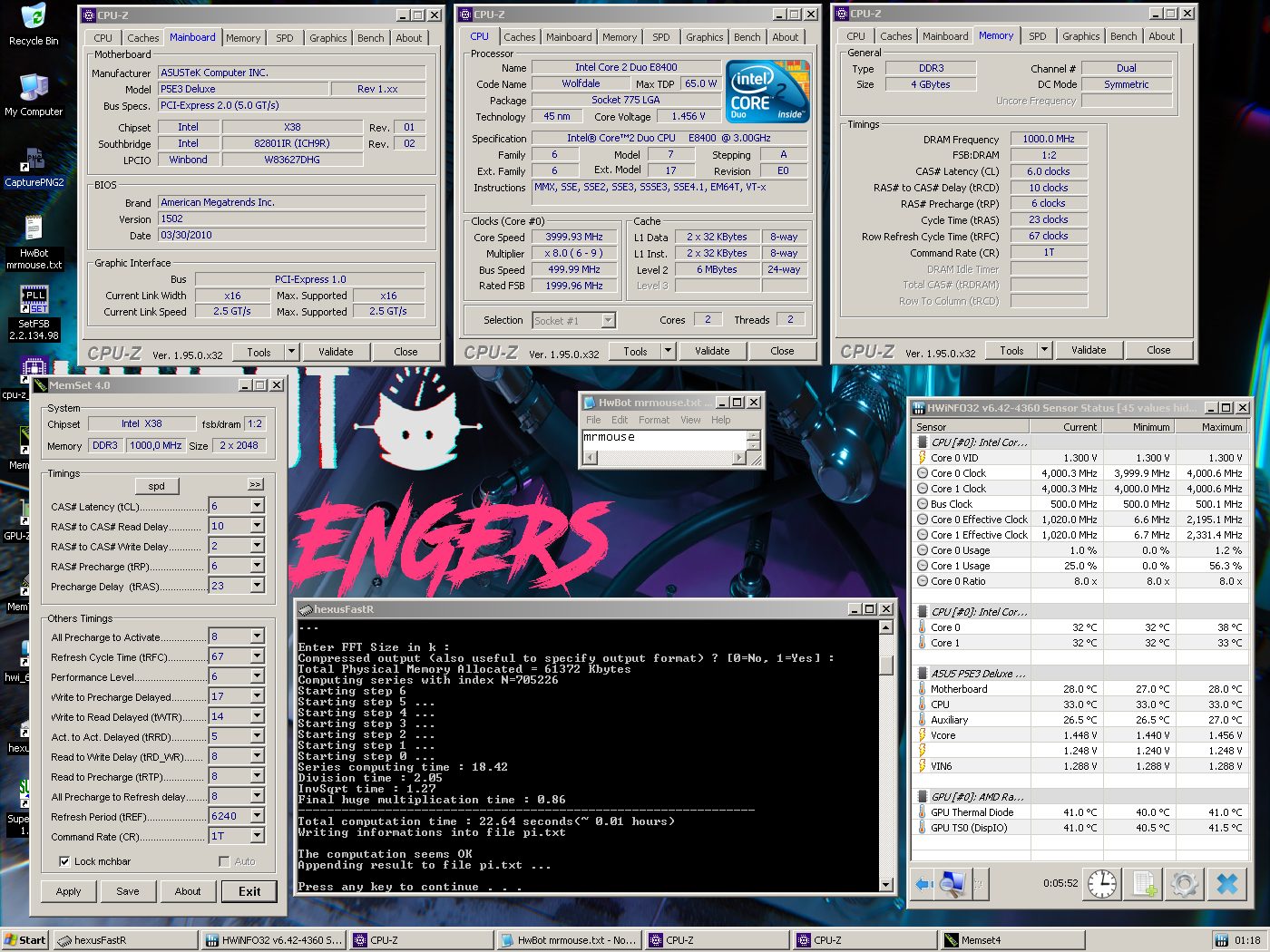Viewport: 1270px width, 952px height.
Task: Click Vcore voltage lightning icon in HWiNFO
Action: coord(923,735)
